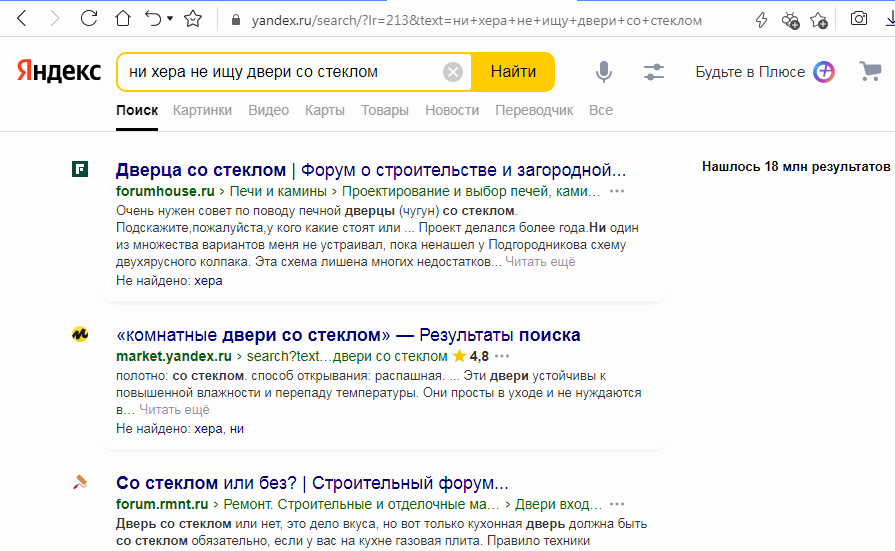Image resolution: width=895 pixels, height=551 pixels.
Task: Open the Ремонт. Строительные и отделочные breadcrumb
Action: coord(361,504)
